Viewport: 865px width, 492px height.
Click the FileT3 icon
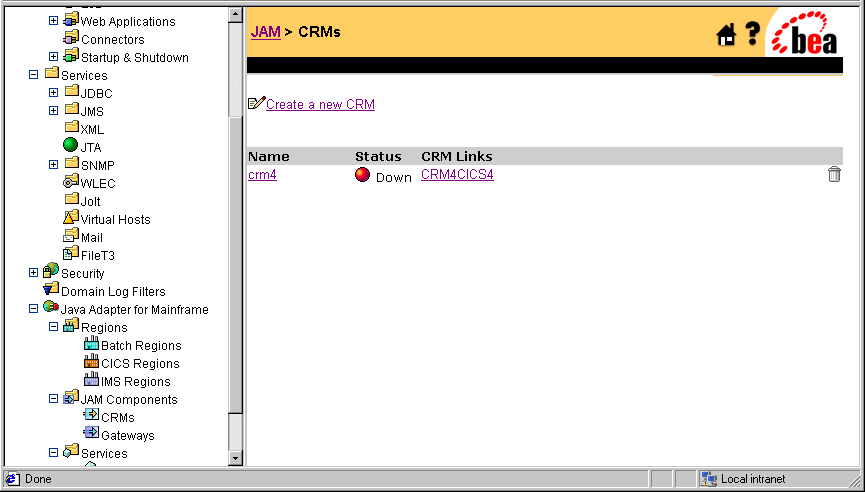71,253
